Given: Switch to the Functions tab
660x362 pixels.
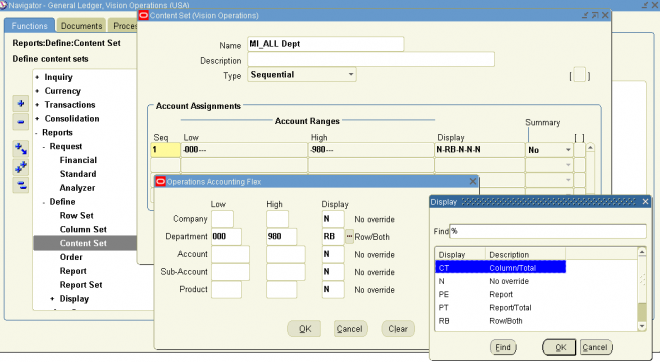Looking at the screenshot, I should click(29, 26).
